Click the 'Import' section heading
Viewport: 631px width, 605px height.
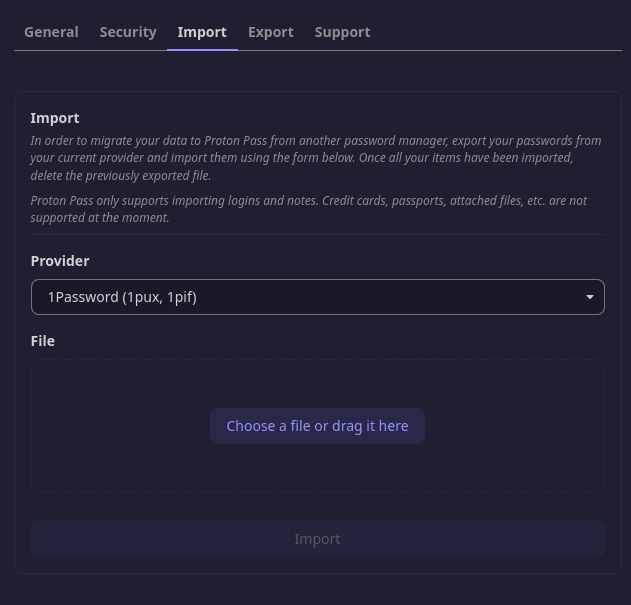pos(55,118)
